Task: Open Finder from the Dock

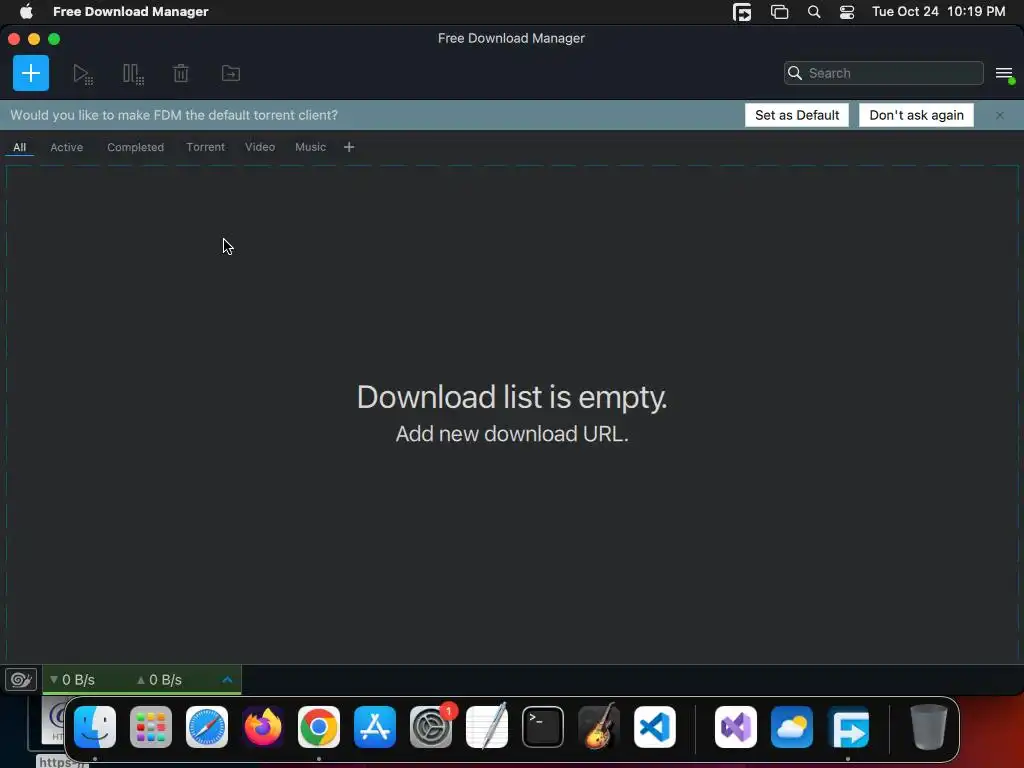Action: coord(95,726)
